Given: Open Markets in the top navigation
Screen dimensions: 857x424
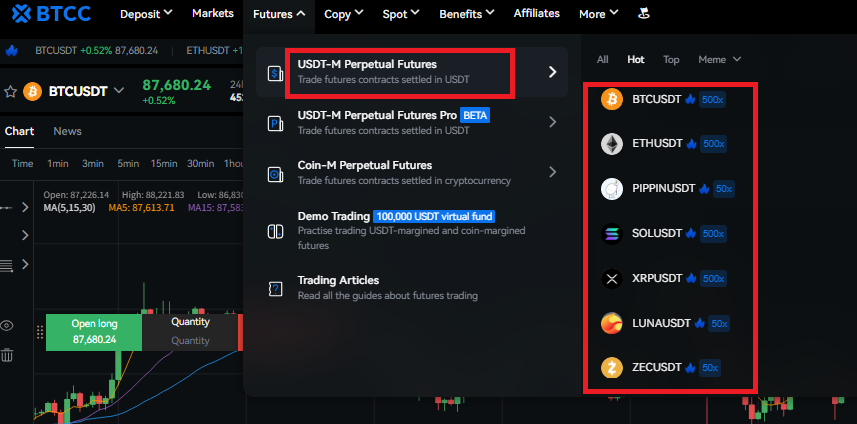Looking at the screenshot, I should click(211, 14).
